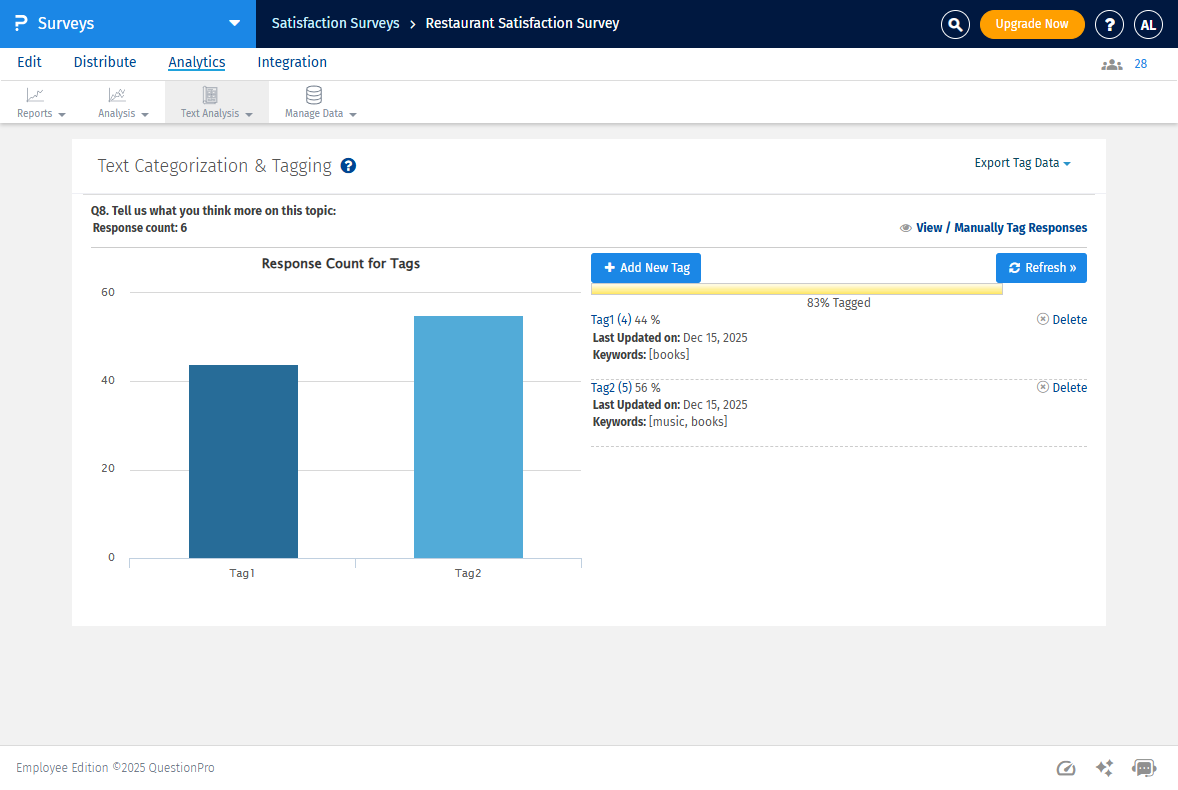Image resolution: width=1178 pixels, height=790 pixels.
Task: Open the Reports dropdown menu
Action: coord(41,102)
